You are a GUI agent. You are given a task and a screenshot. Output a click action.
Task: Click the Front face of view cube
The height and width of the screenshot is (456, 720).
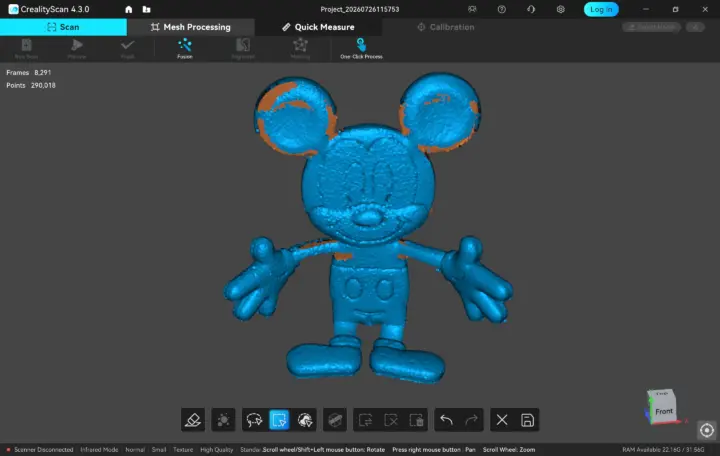[664, 411]
